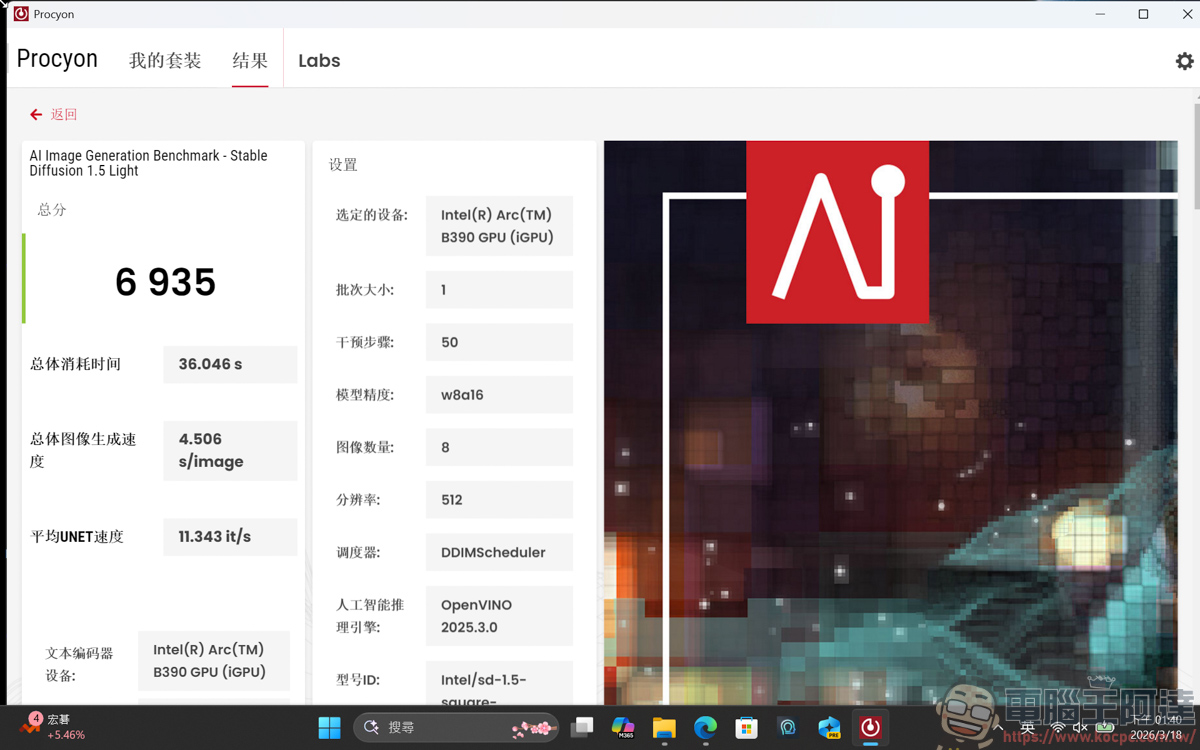The image size is (1200, 750).
Task: Launch the blue PRE-badged app from taskbar
Action: point(828,727)
